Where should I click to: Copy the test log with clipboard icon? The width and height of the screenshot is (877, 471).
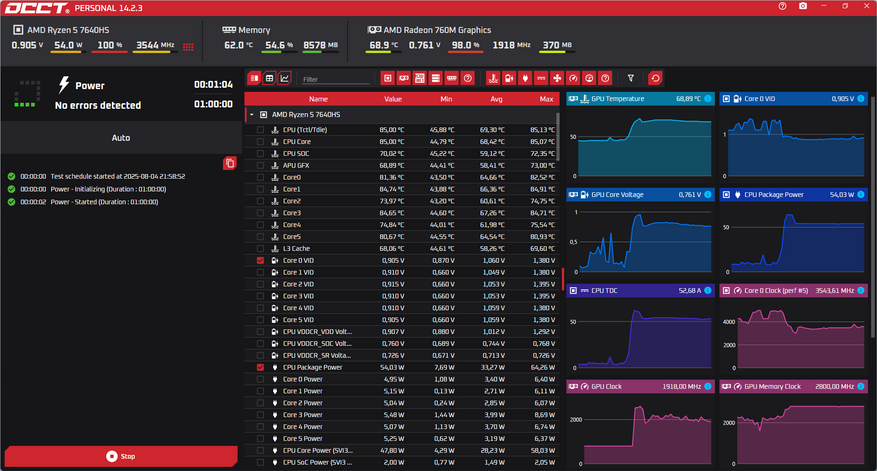[x=229, y=163]
